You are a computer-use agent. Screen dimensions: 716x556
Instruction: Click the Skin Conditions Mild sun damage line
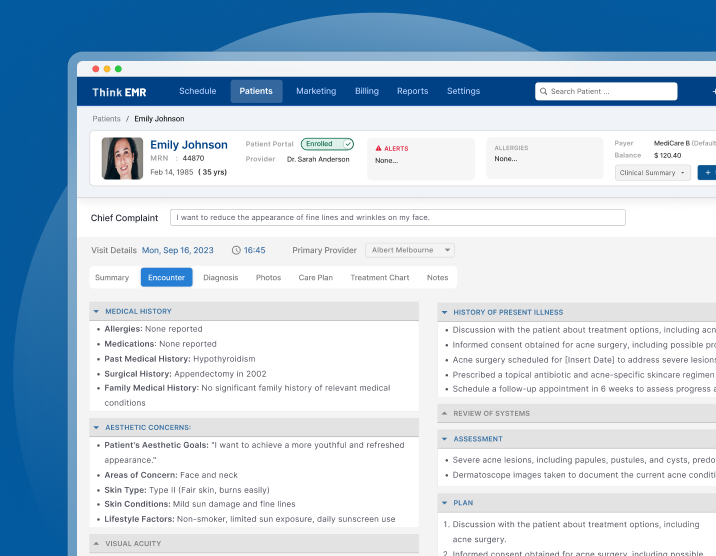click(x=200, y=504)
